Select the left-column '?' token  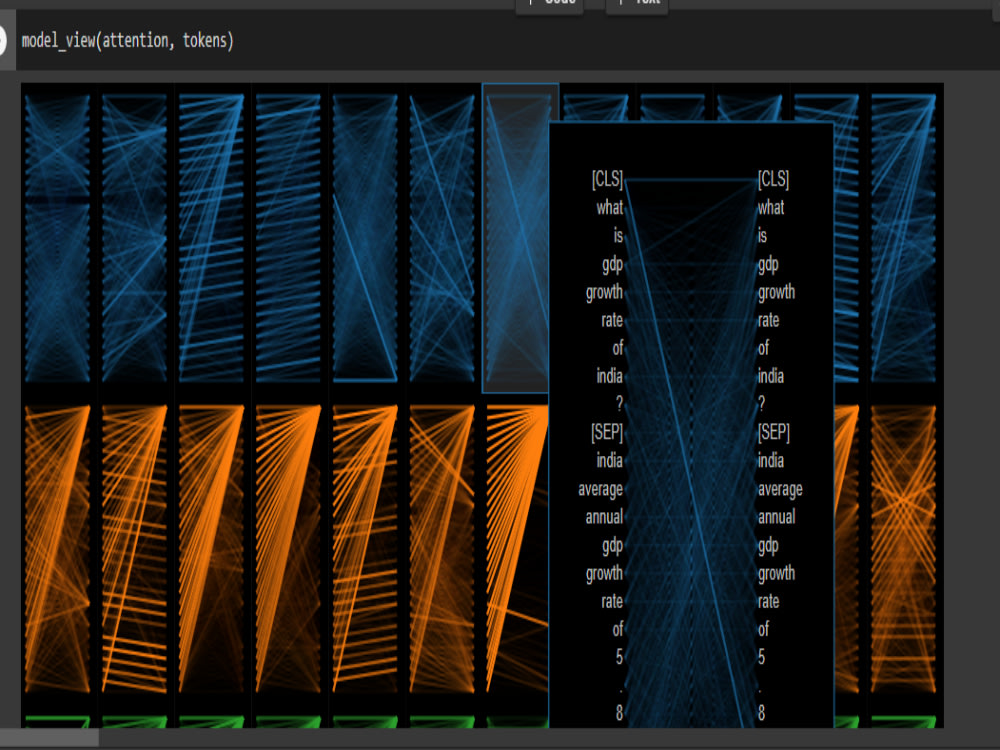tap(619, 404)
